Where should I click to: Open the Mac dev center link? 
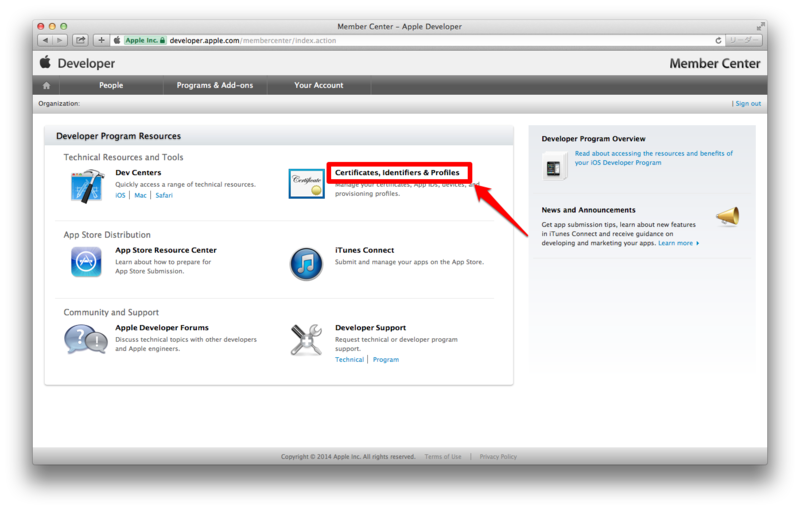click(140, 195)
